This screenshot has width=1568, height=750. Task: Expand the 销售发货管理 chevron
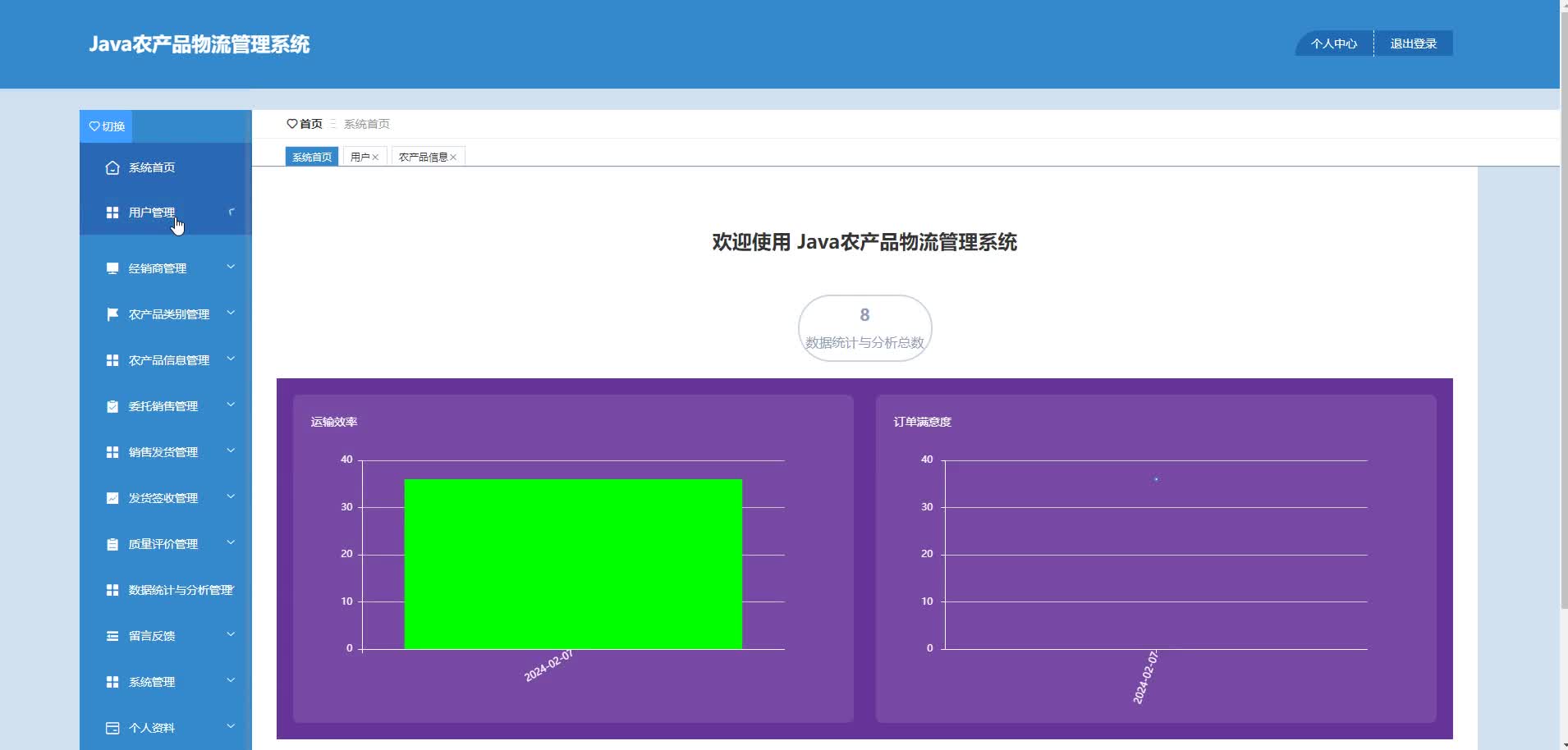[x=231, y=450]
